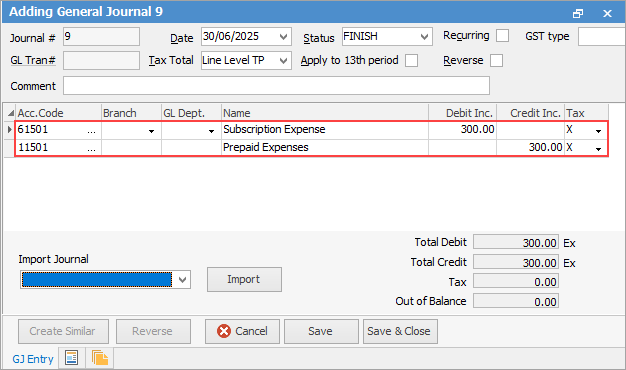626x370 pixels.
Task: Open Tax code dropdown on Subscription Expense row
Action: [598, 131]
